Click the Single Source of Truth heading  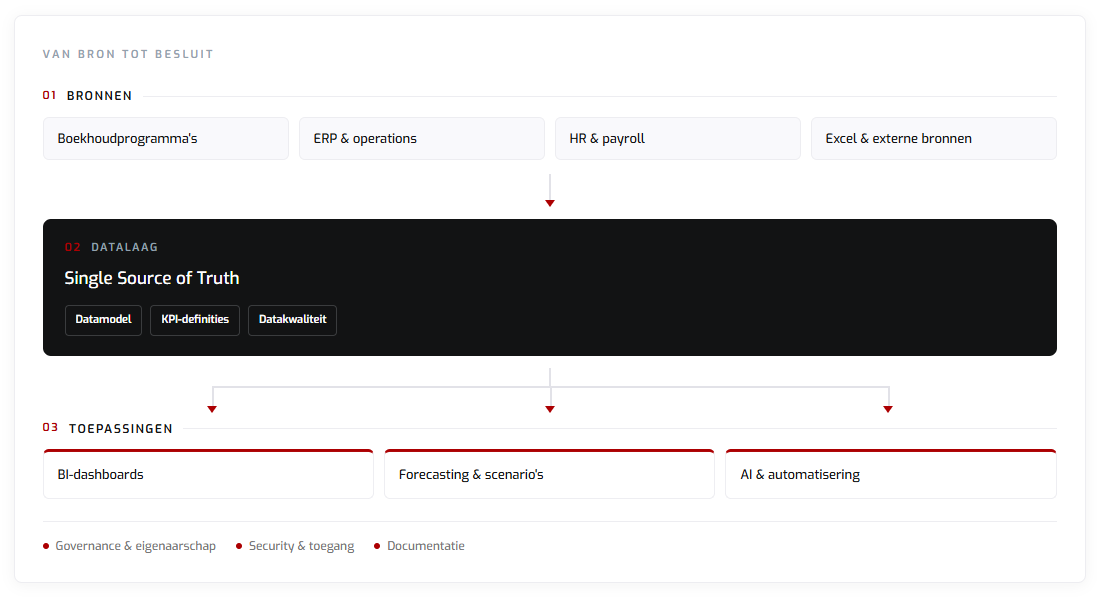click(152, 278)
